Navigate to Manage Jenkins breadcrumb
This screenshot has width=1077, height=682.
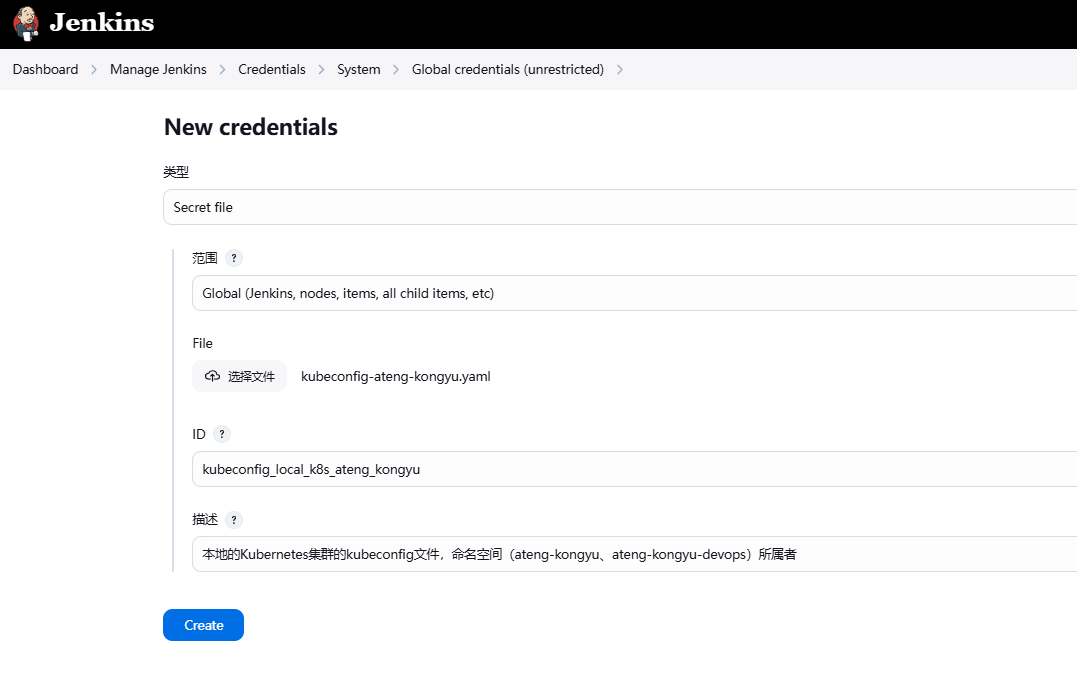[x=158, y=69]
